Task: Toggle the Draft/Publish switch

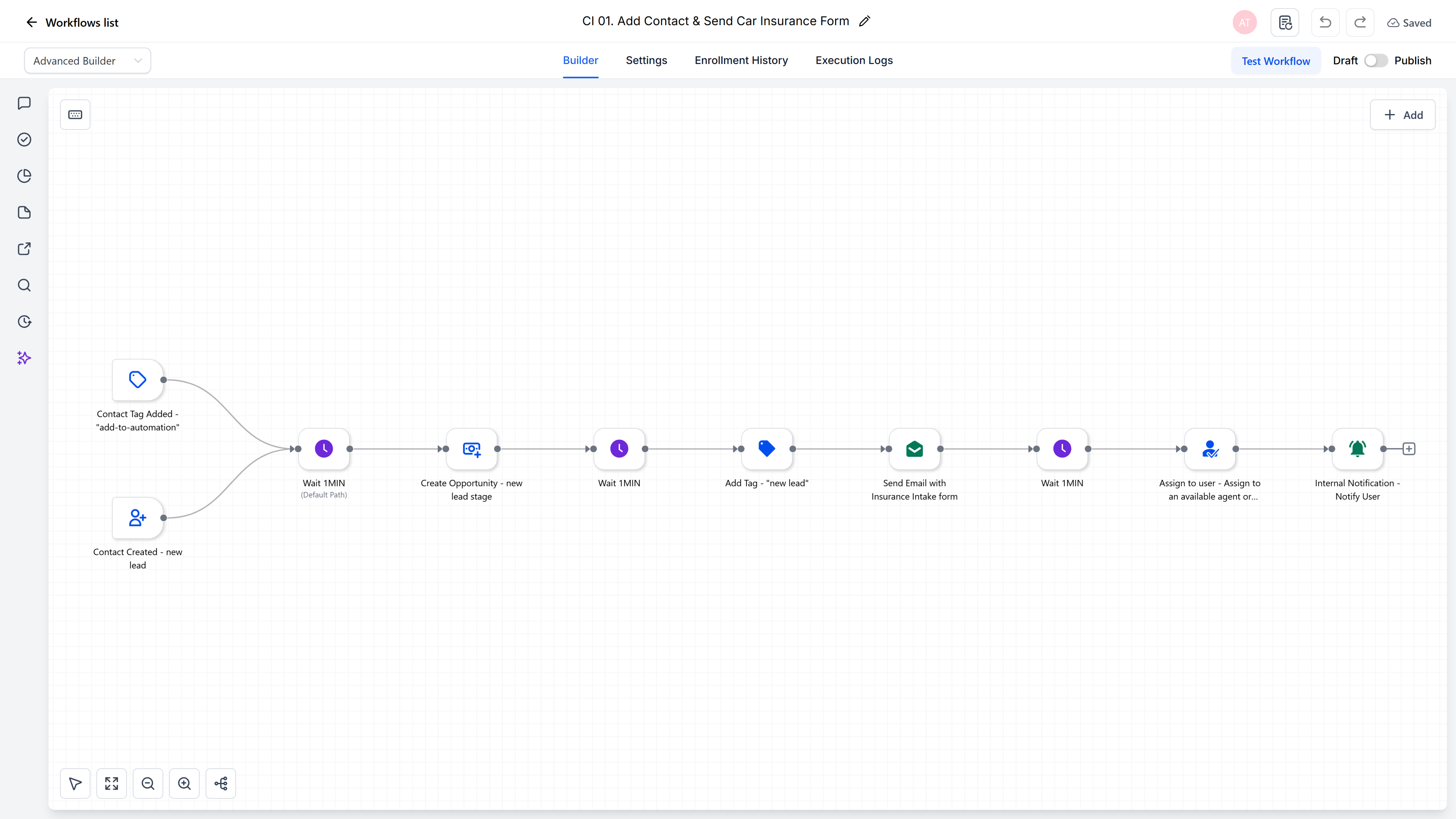Action: pyautogui.click(x=1376, y=60)
